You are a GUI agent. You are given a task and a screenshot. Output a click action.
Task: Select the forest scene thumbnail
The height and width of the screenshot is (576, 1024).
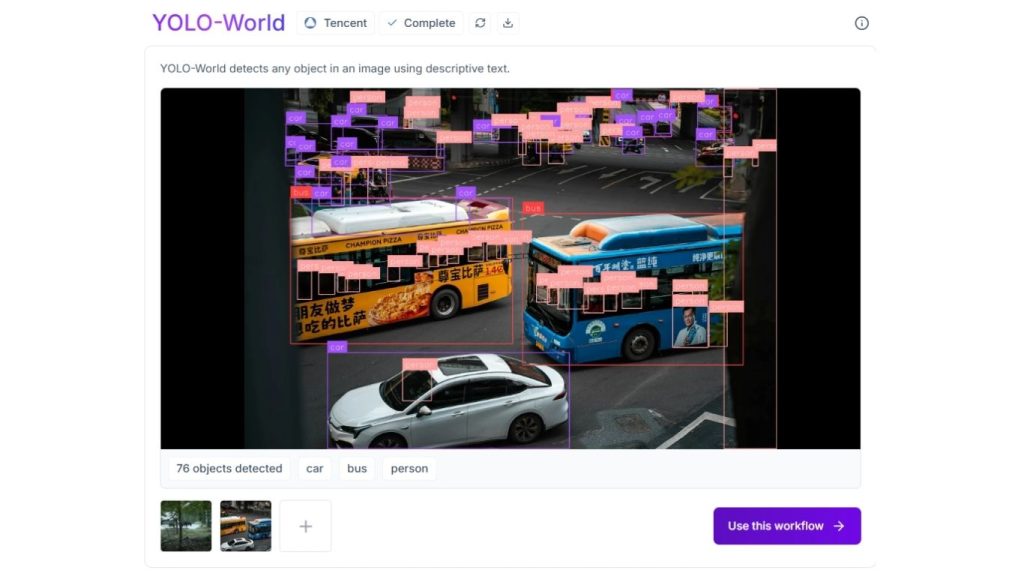185,525
